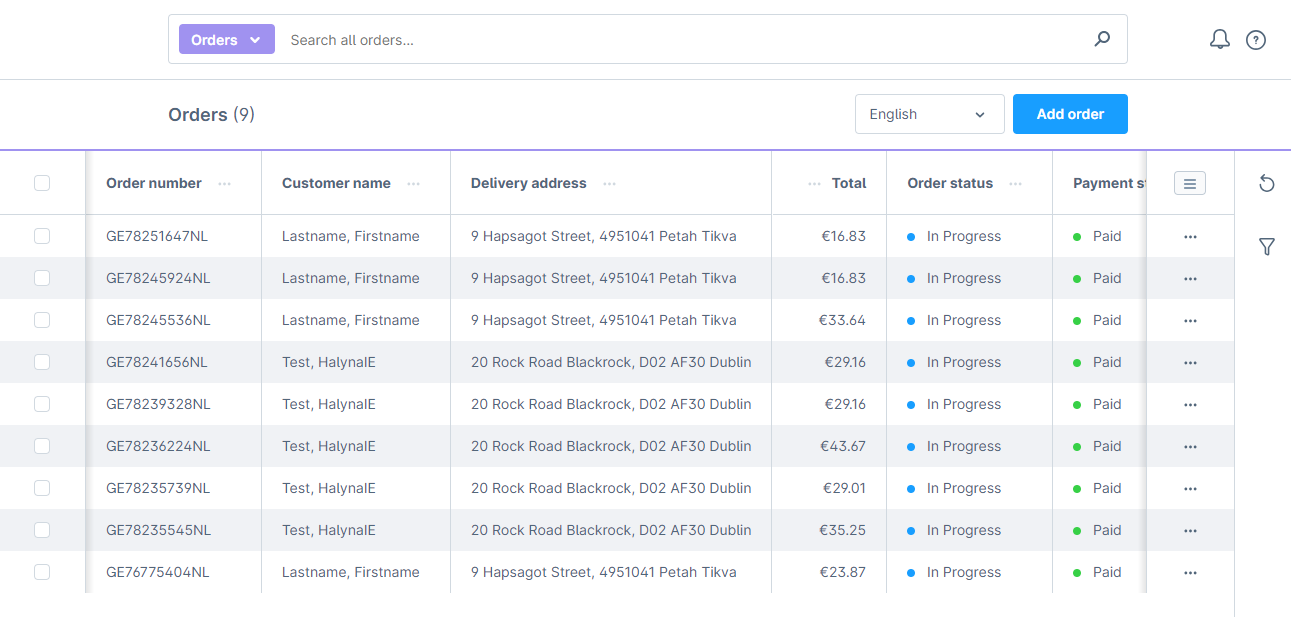Image resolution: width=1291 pixels, height=617 pixels.
Task: Check the checkbox for order GE78245924NL
Action: click(42, 278)
